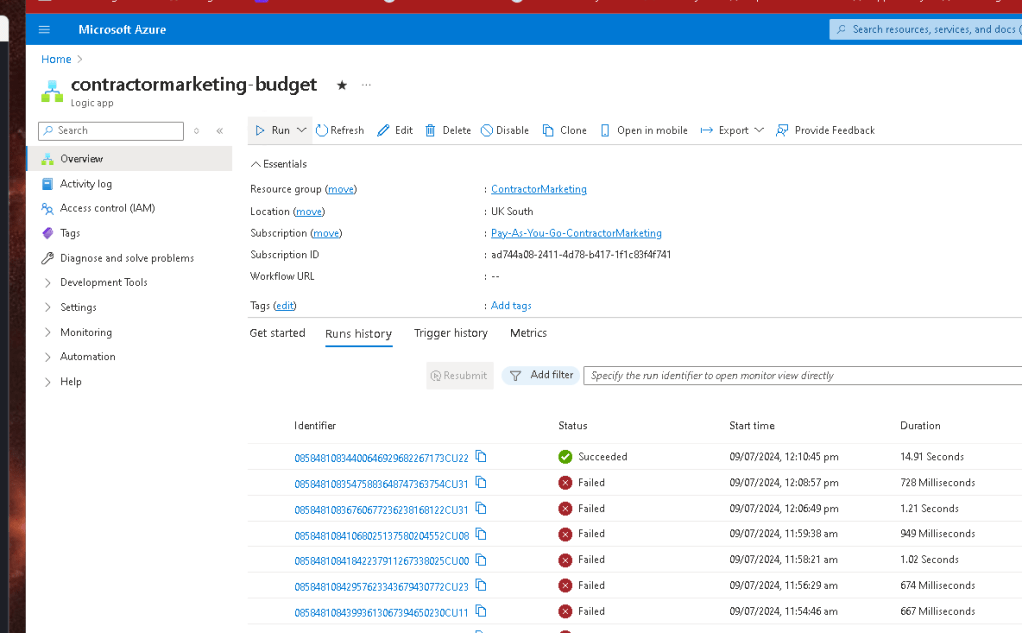Image resolution: width=1022 pixels, height=633 pixels.
Task: Select Overview in the sidebar
Action: pos(129,158)
